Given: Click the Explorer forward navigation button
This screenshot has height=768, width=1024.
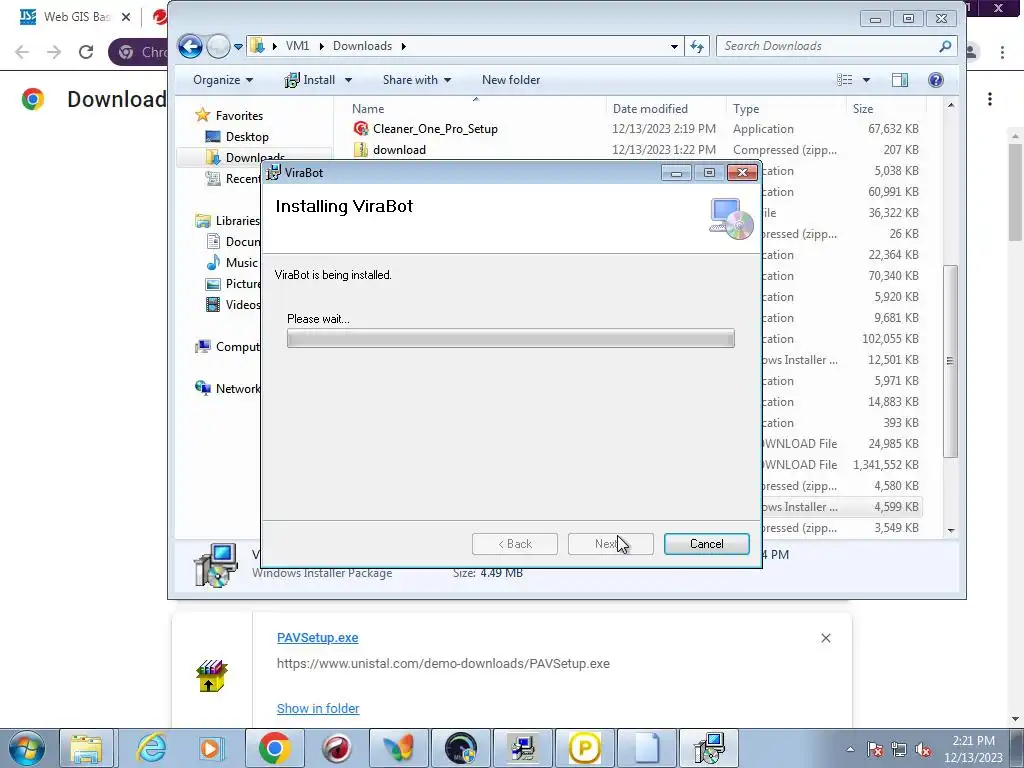Looking at the screenshot, I should coord(218,46).
